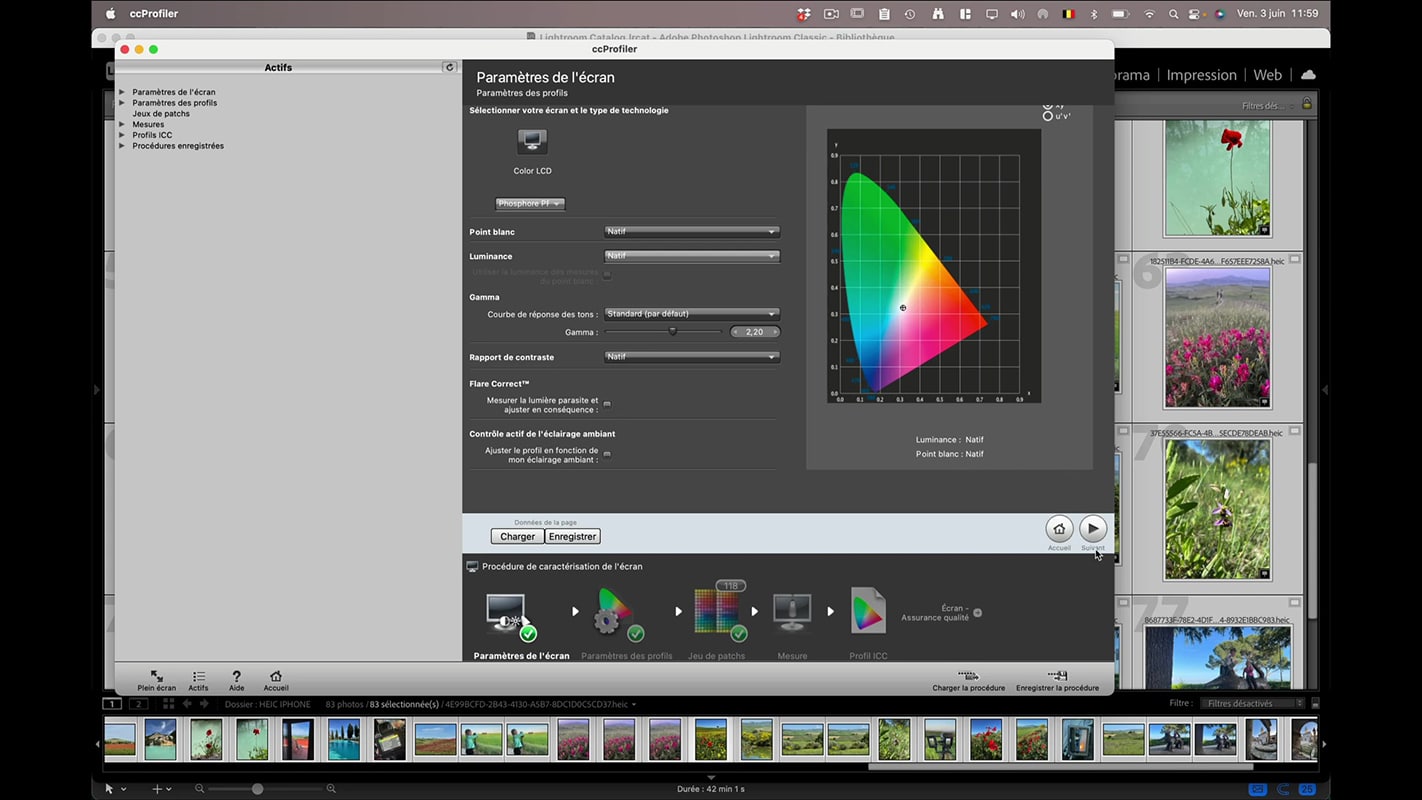1422x800 pixels.
Task: Click Enregistrer la procédure icon
Action: (x=1057, y=676)
